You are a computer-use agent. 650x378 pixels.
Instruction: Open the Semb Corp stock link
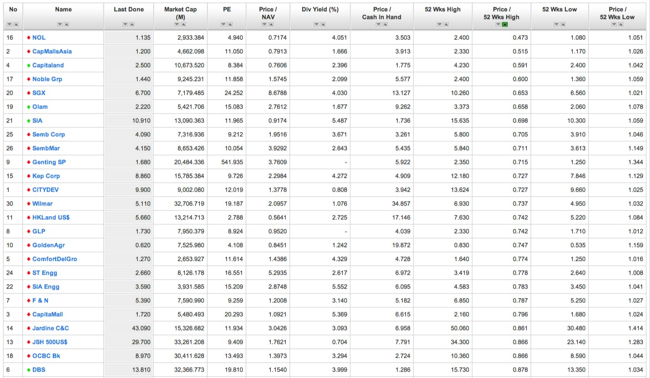49,134
